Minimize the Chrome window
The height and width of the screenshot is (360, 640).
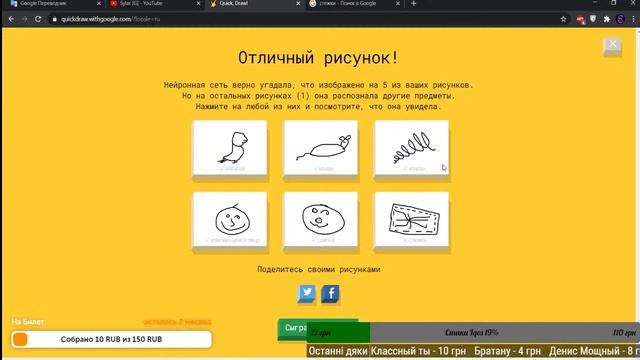point(595,3)
